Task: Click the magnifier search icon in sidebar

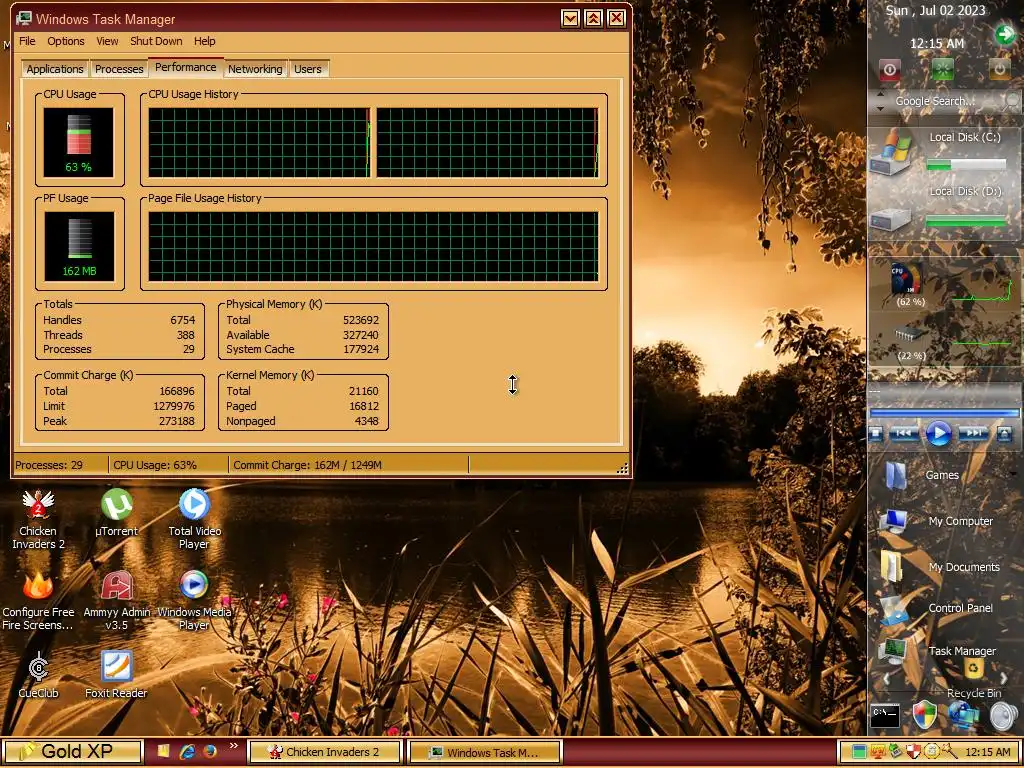Action: click(1012, 101)
